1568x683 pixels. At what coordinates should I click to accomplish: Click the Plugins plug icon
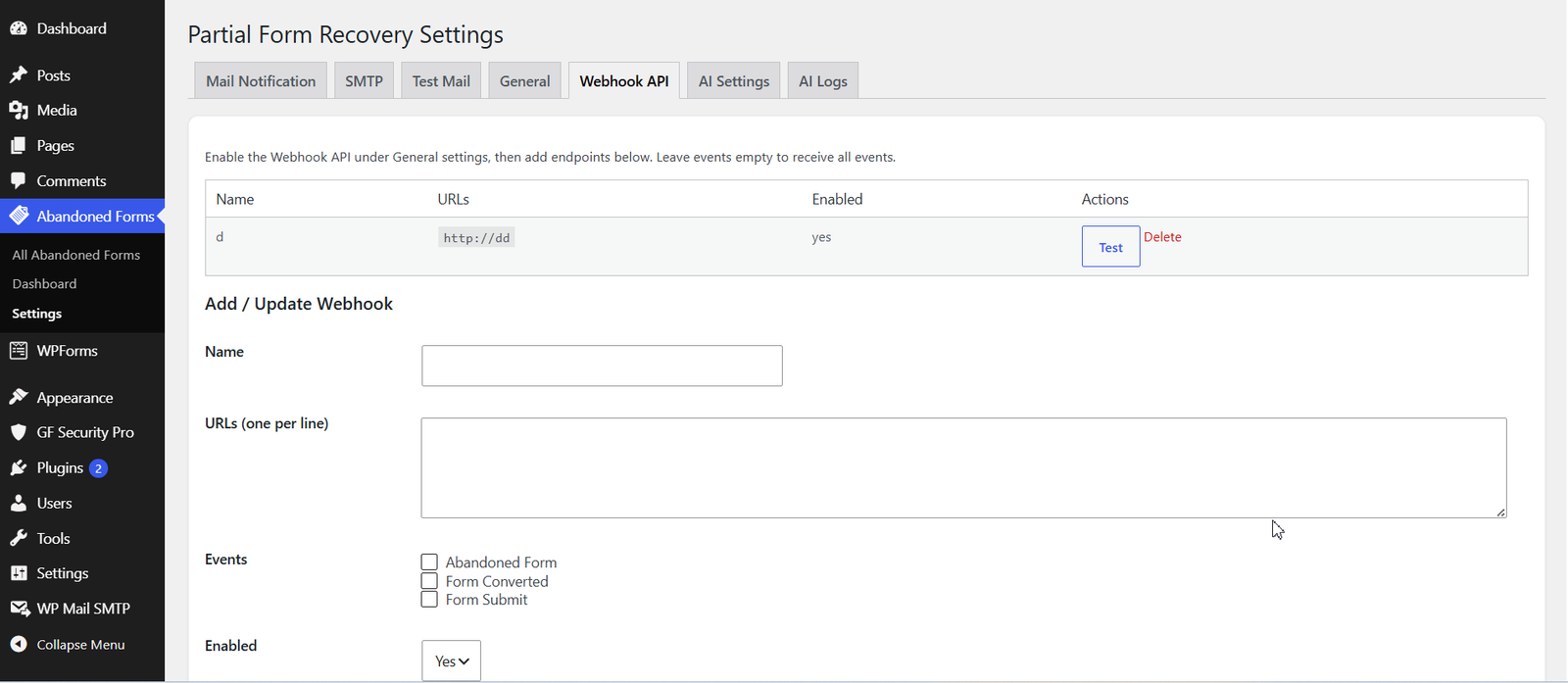point(19,468)
